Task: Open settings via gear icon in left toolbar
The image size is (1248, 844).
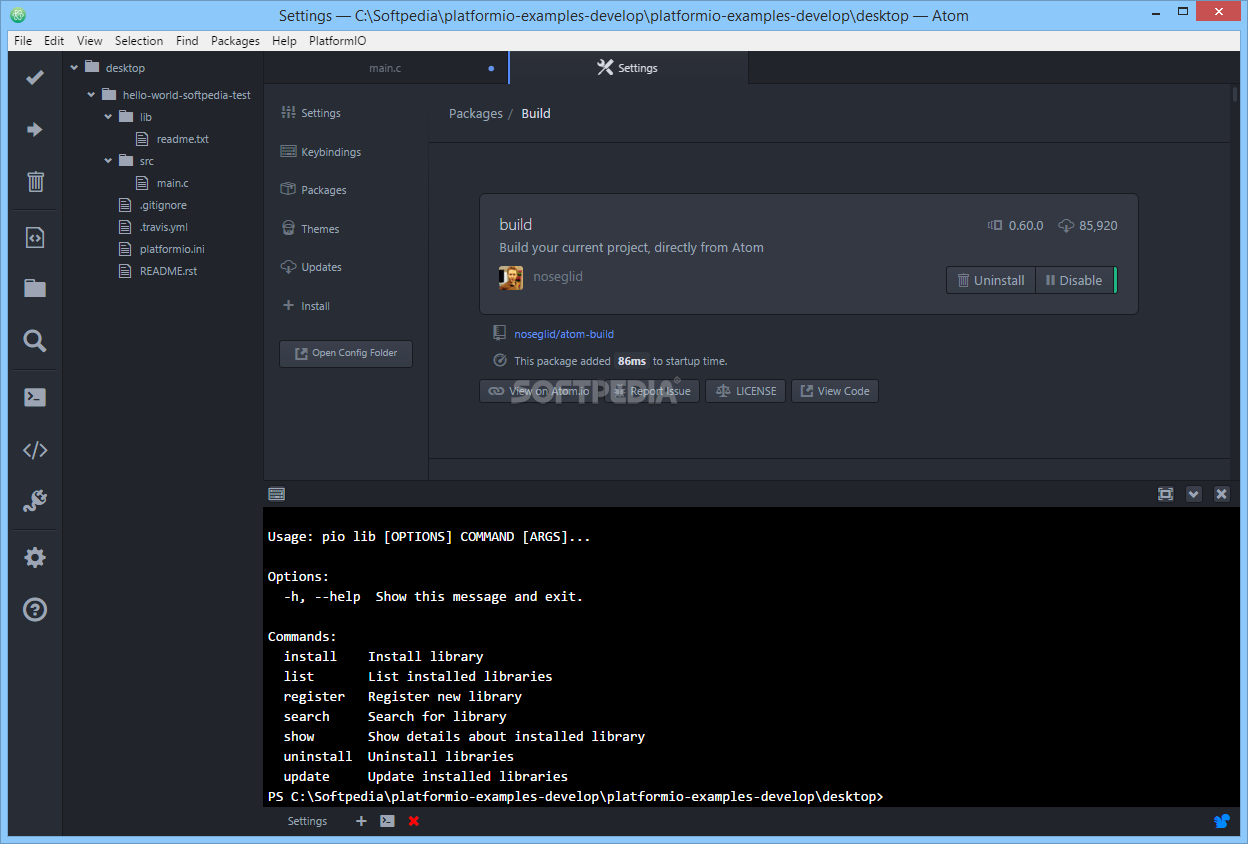Action: click(x=35, y=558)
